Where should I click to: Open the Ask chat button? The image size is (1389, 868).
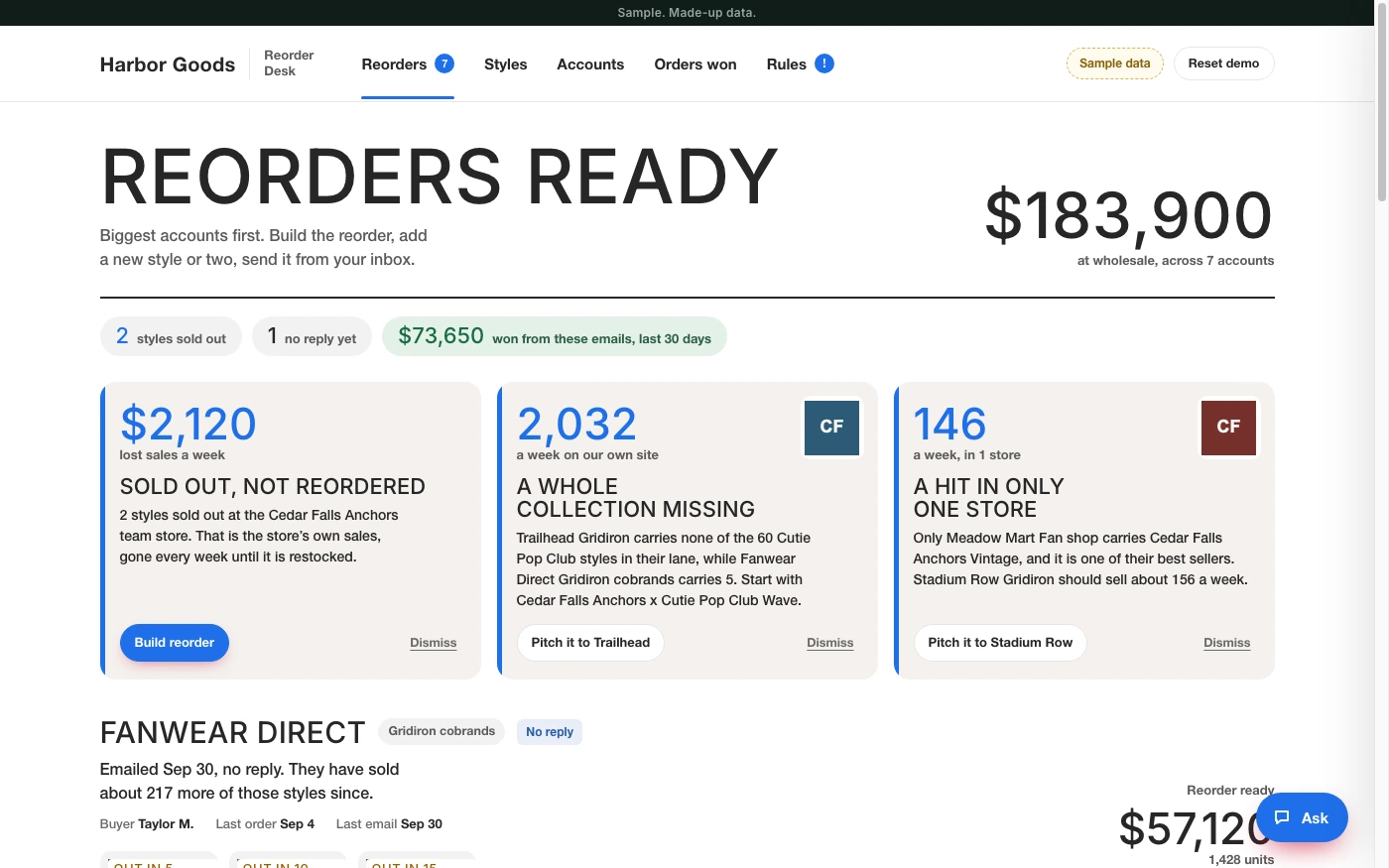(x=1302, y=817)
